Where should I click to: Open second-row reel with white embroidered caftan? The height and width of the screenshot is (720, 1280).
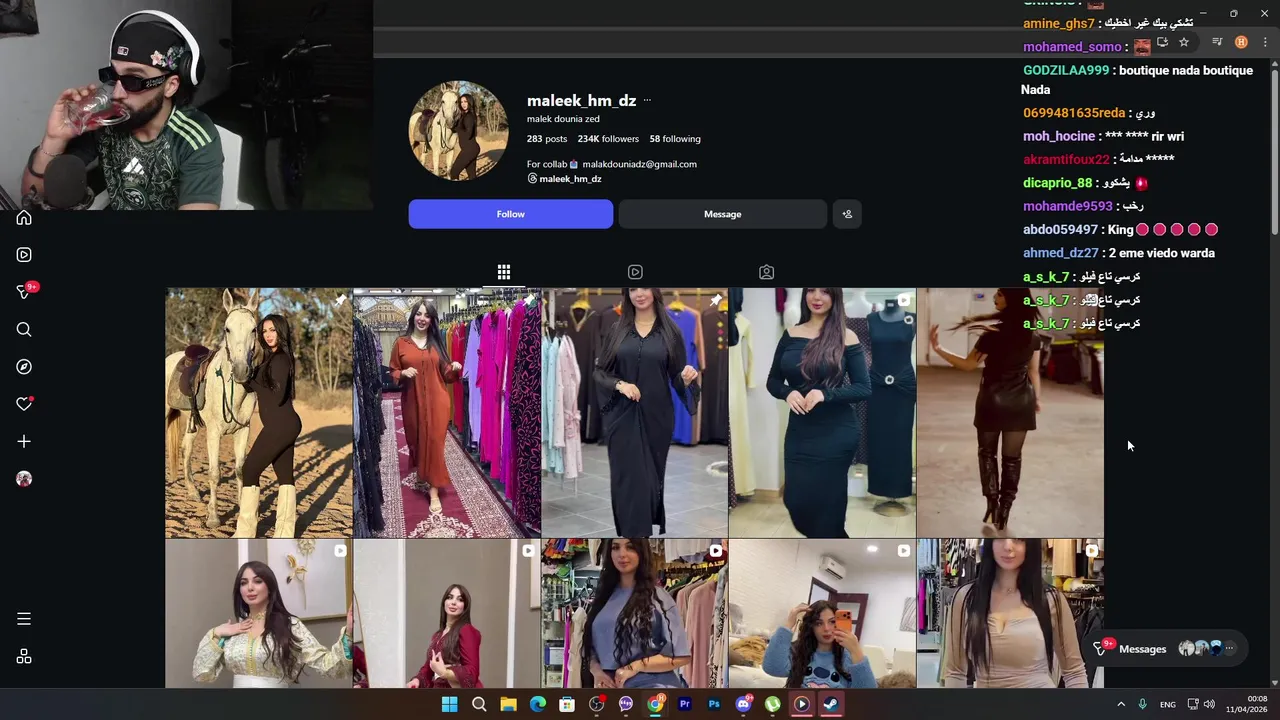258,614
